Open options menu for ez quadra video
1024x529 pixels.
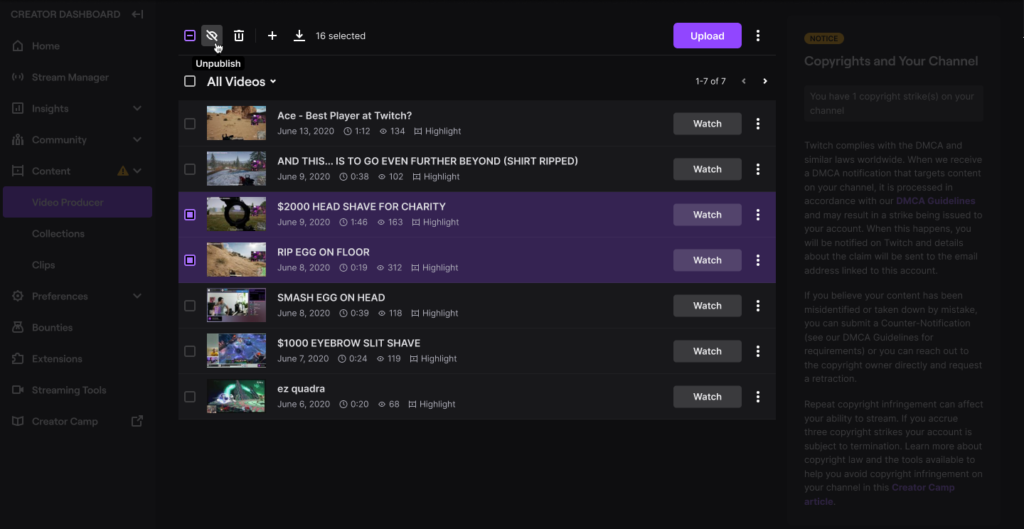pyautogui.click(x=758, y=396)
